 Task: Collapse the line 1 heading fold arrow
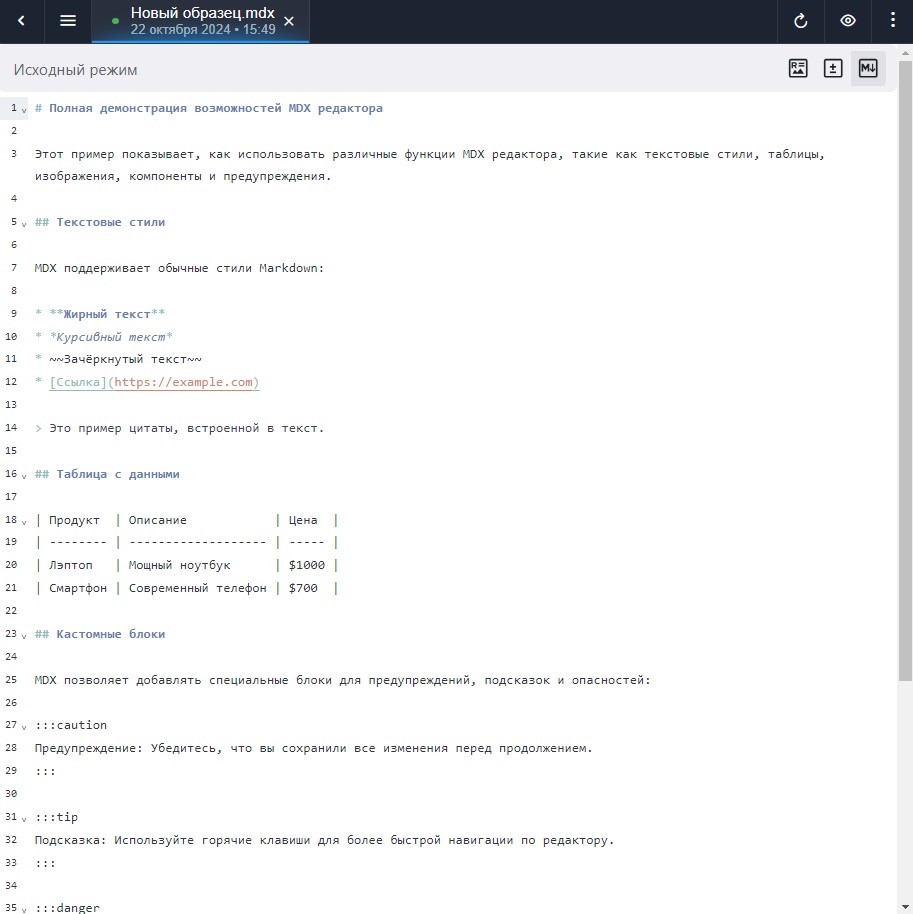point(24,110)
